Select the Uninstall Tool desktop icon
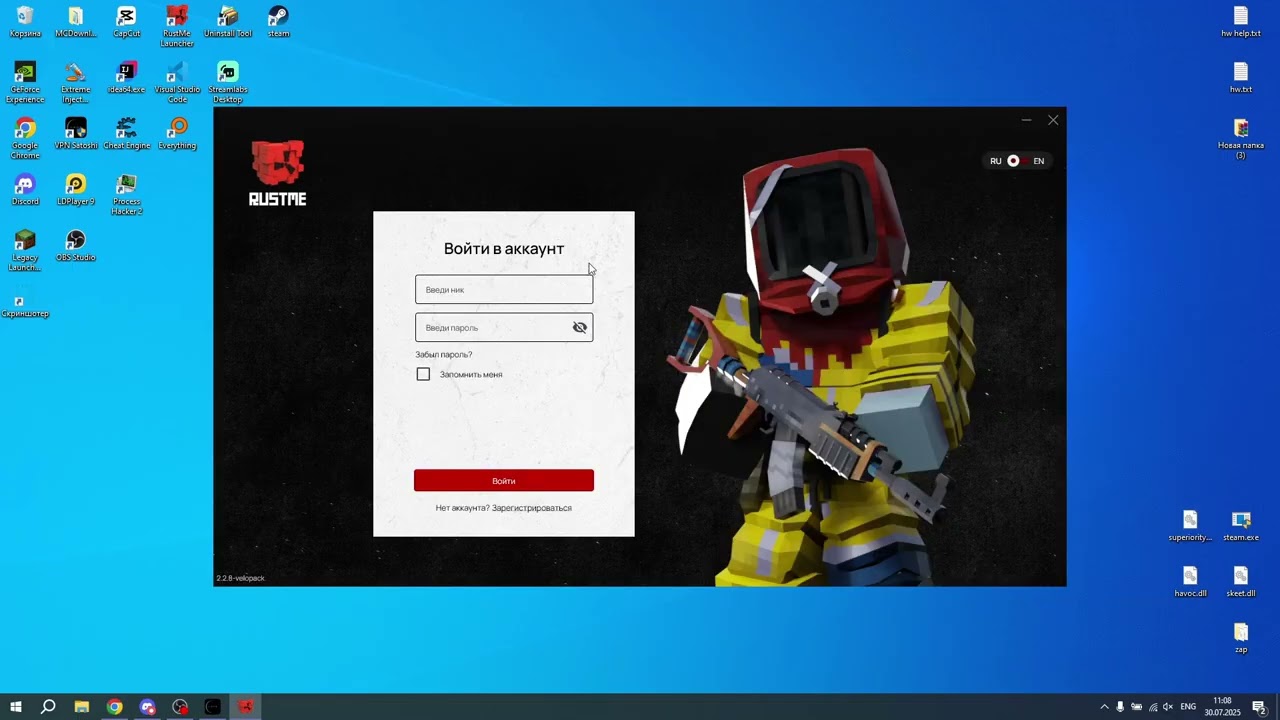The height and width of the screenshot is (720, 1280). point(228,22)
